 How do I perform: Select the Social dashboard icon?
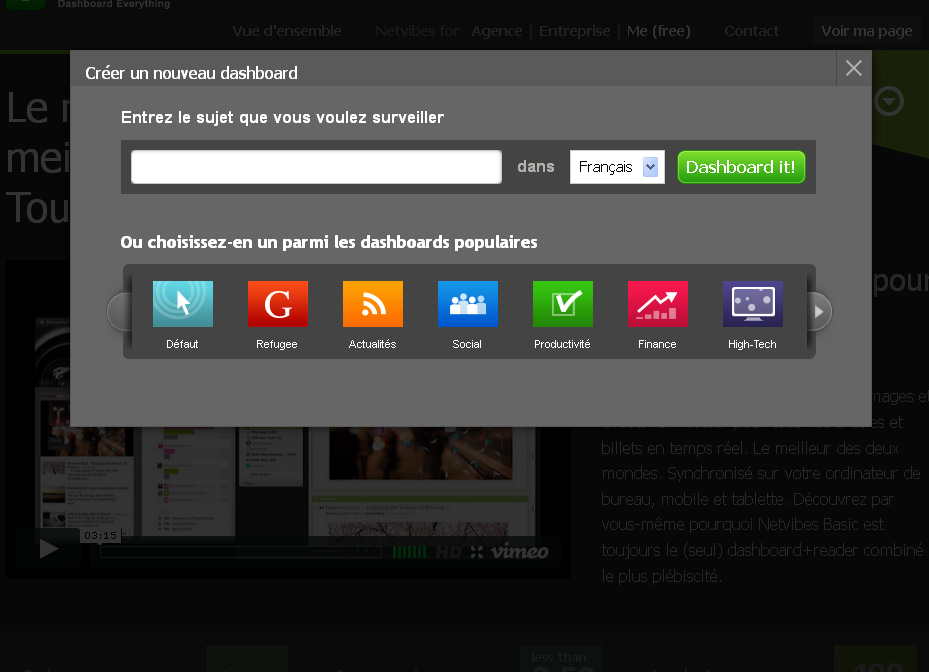pos(467,304)
